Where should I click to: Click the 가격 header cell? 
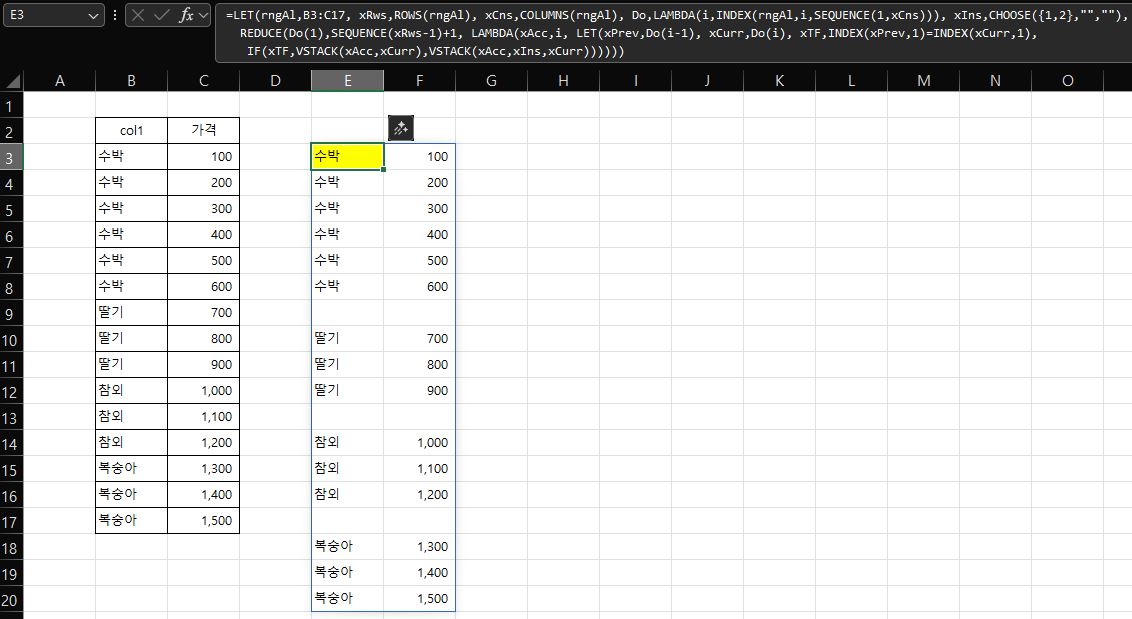203,130
